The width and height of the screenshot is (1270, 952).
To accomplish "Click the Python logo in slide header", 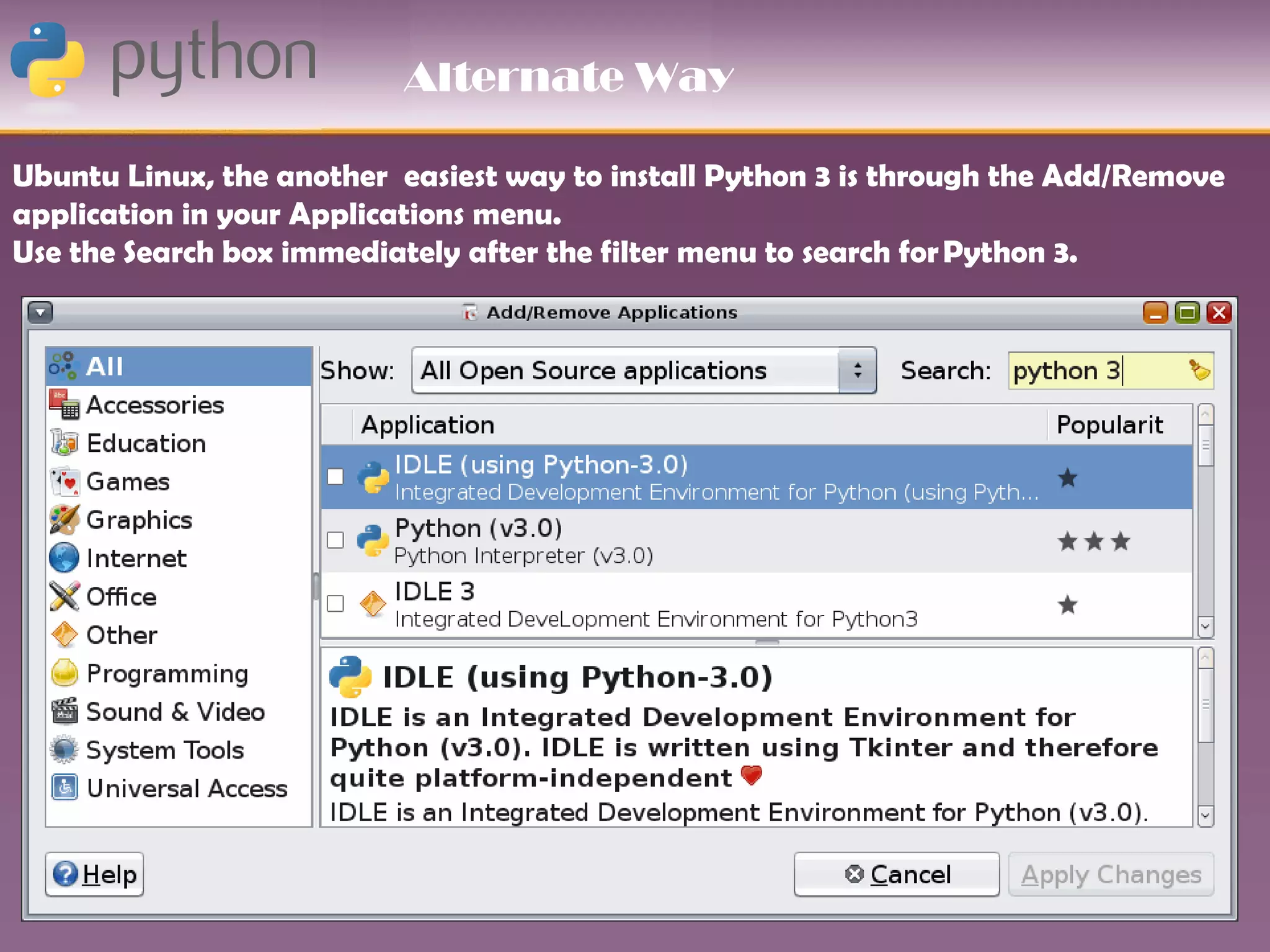I will tap(48, 60).
